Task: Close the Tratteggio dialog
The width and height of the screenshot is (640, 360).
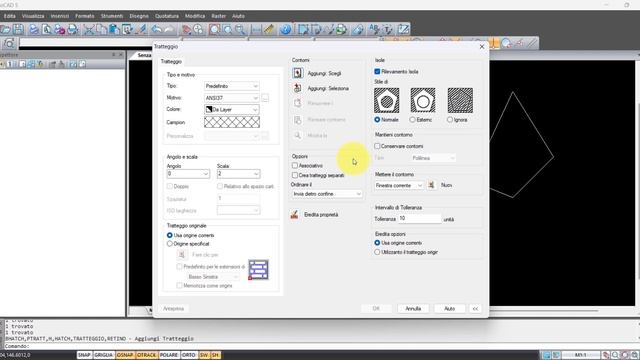Action: coord(482,47)
